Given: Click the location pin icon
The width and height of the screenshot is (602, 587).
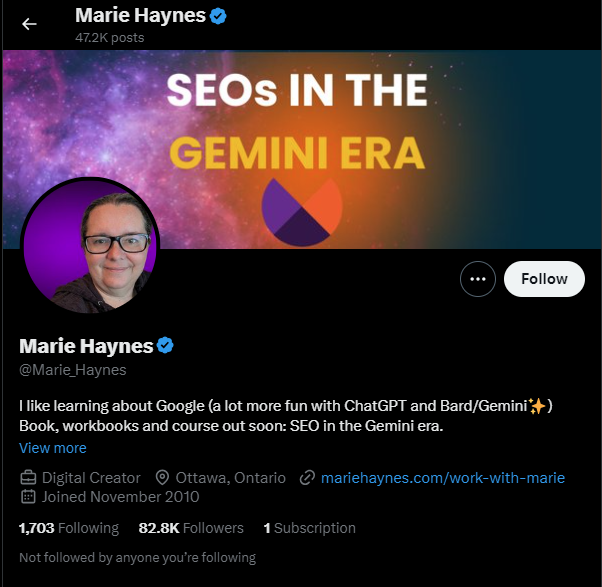Looking at the screenshot, I should (x=162, y=478).
